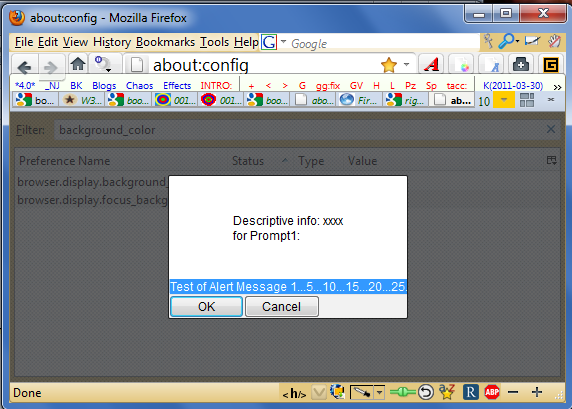Click the red letter A toolbar icon

pos(431,65)
